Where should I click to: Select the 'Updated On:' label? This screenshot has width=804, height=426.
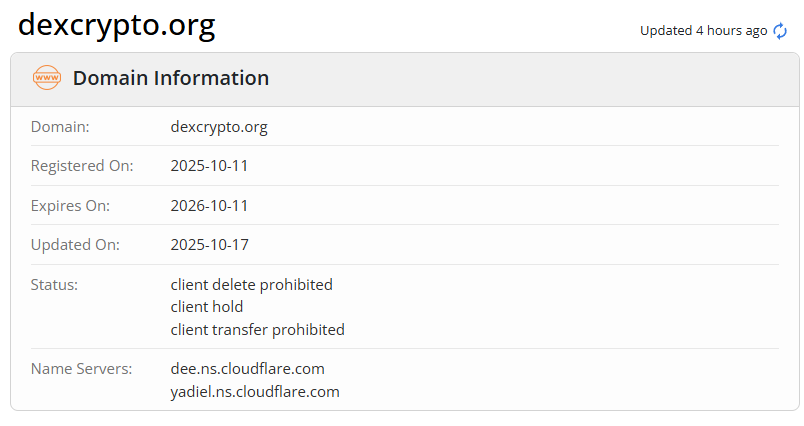(75, 245)
